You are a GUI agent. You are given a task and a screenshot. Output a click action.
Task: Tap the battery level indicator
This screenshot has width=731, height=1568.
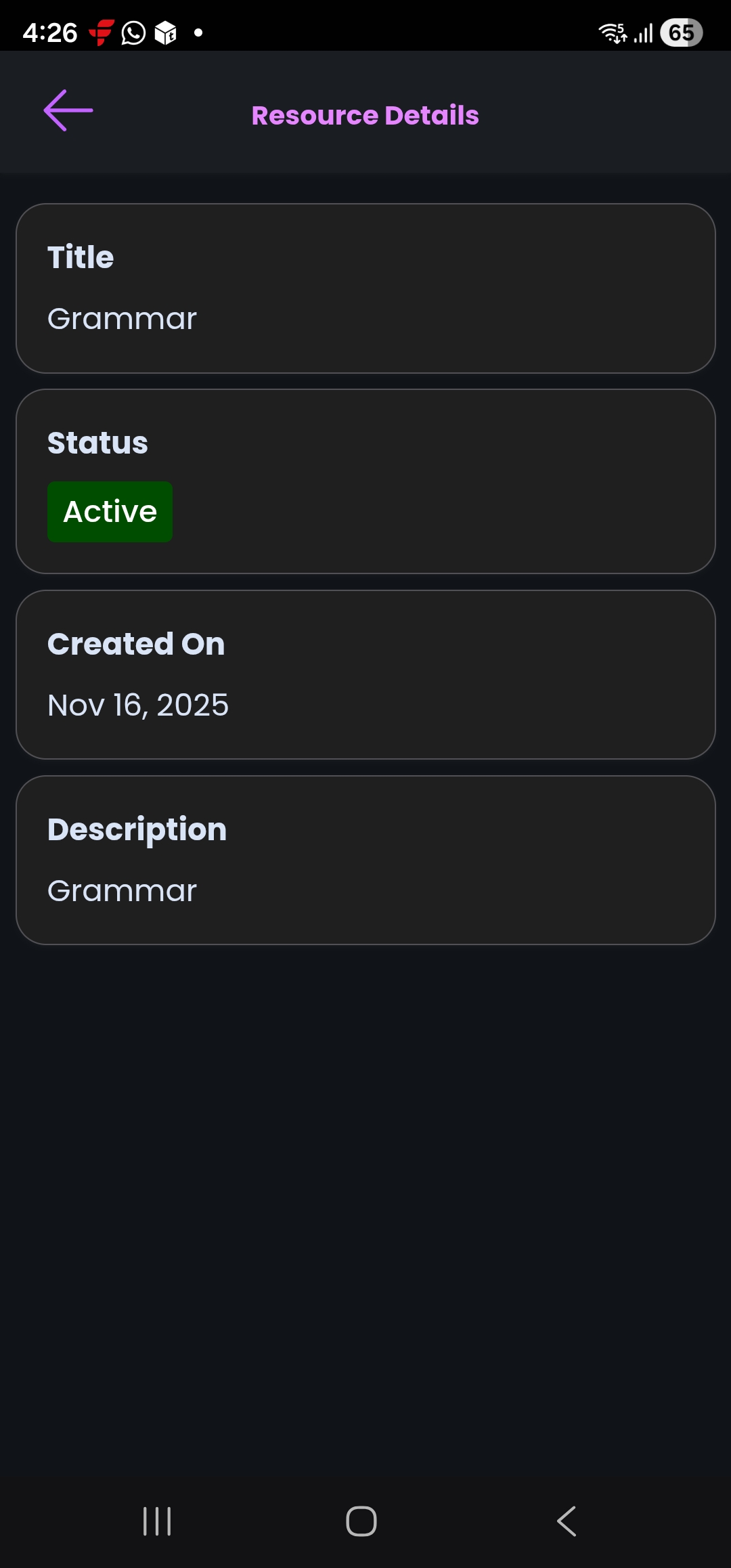click(x=681, y=32)
